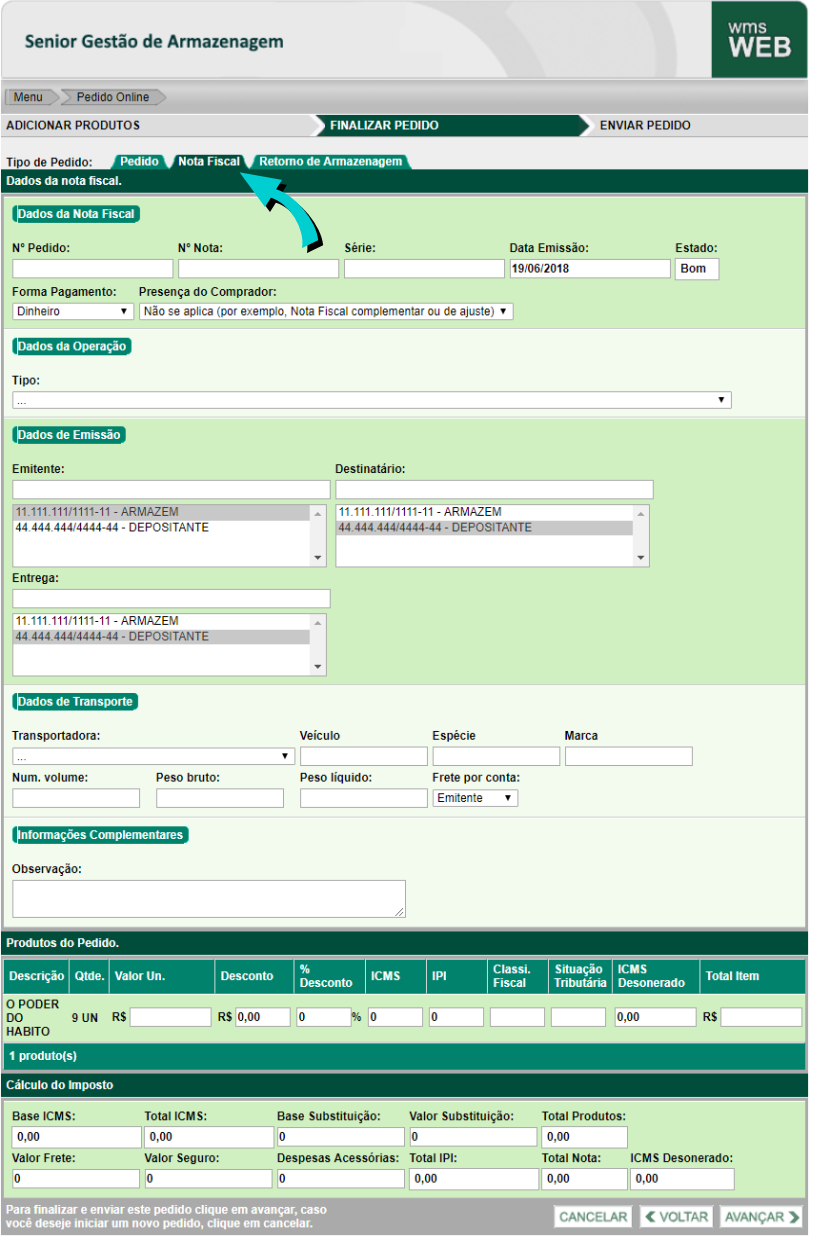The height and width of the screenshot is (1250, 820).
Task: Click the IPI product field
Action: [x=456, y=1017]
